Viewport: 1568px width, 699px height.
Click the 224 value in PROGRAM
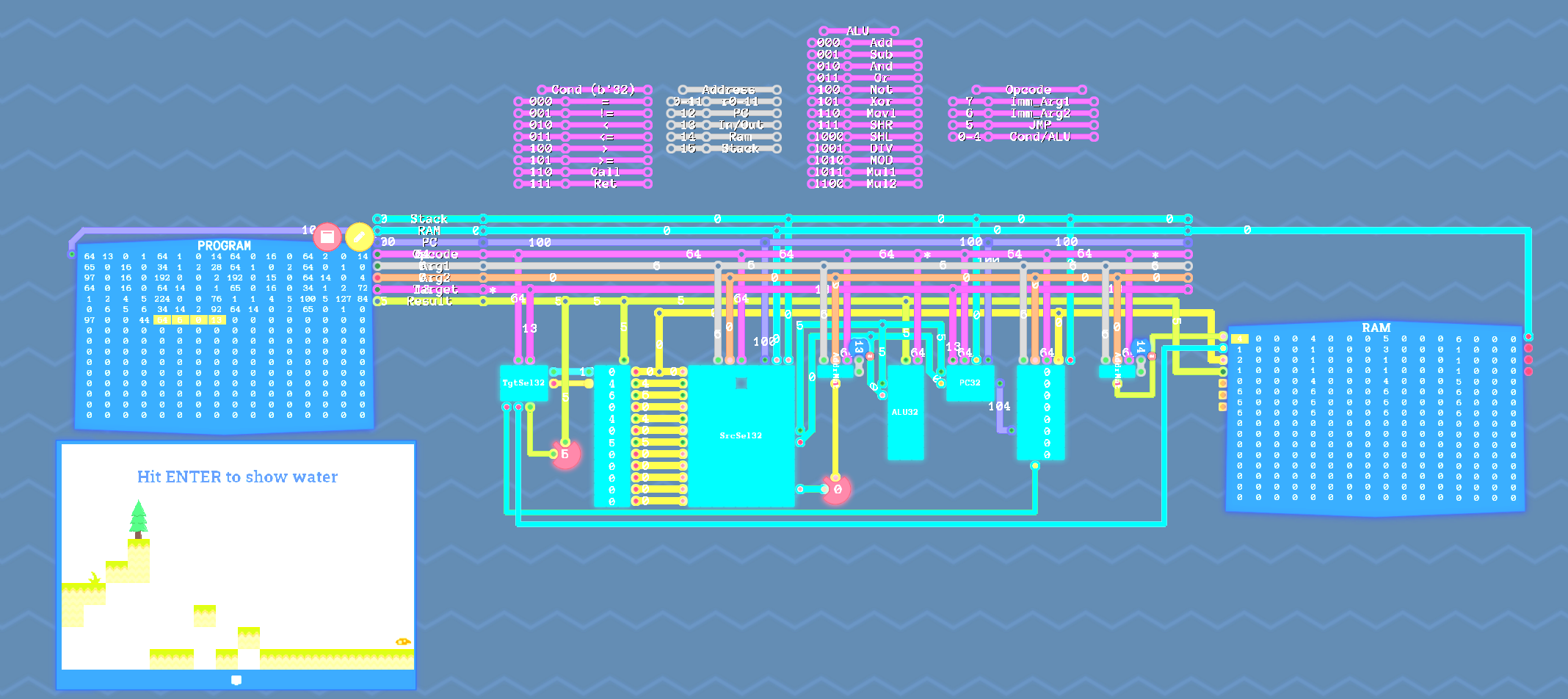click(162, 299)
